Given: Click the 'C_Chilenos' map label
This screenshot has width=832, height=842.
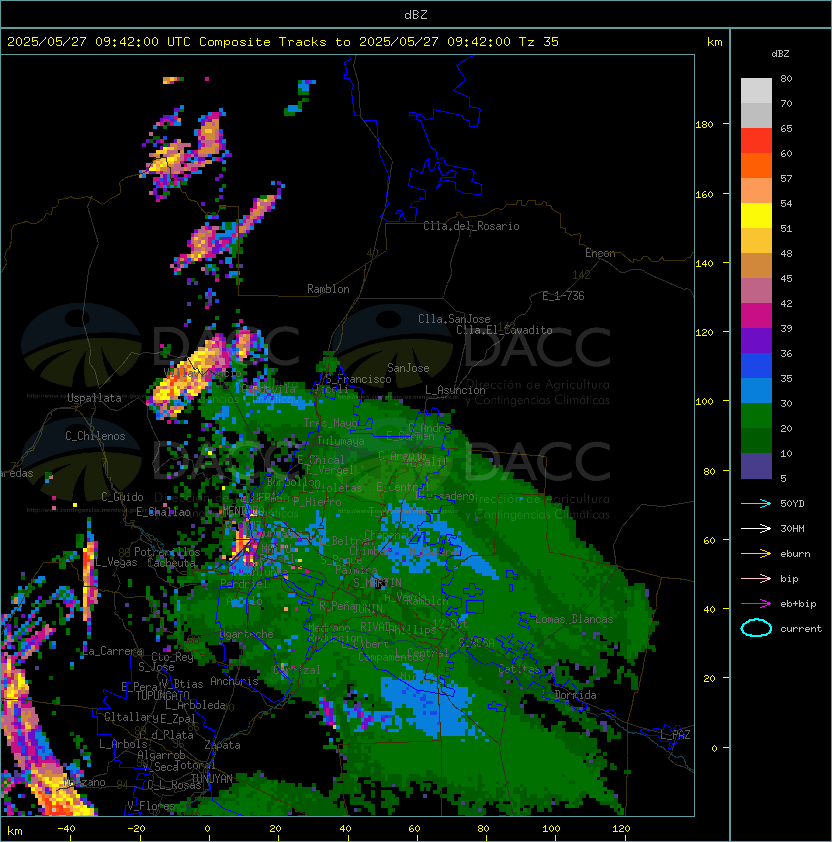Looking at the screenshot, I should pyautogui.click(x=95, y=436).
